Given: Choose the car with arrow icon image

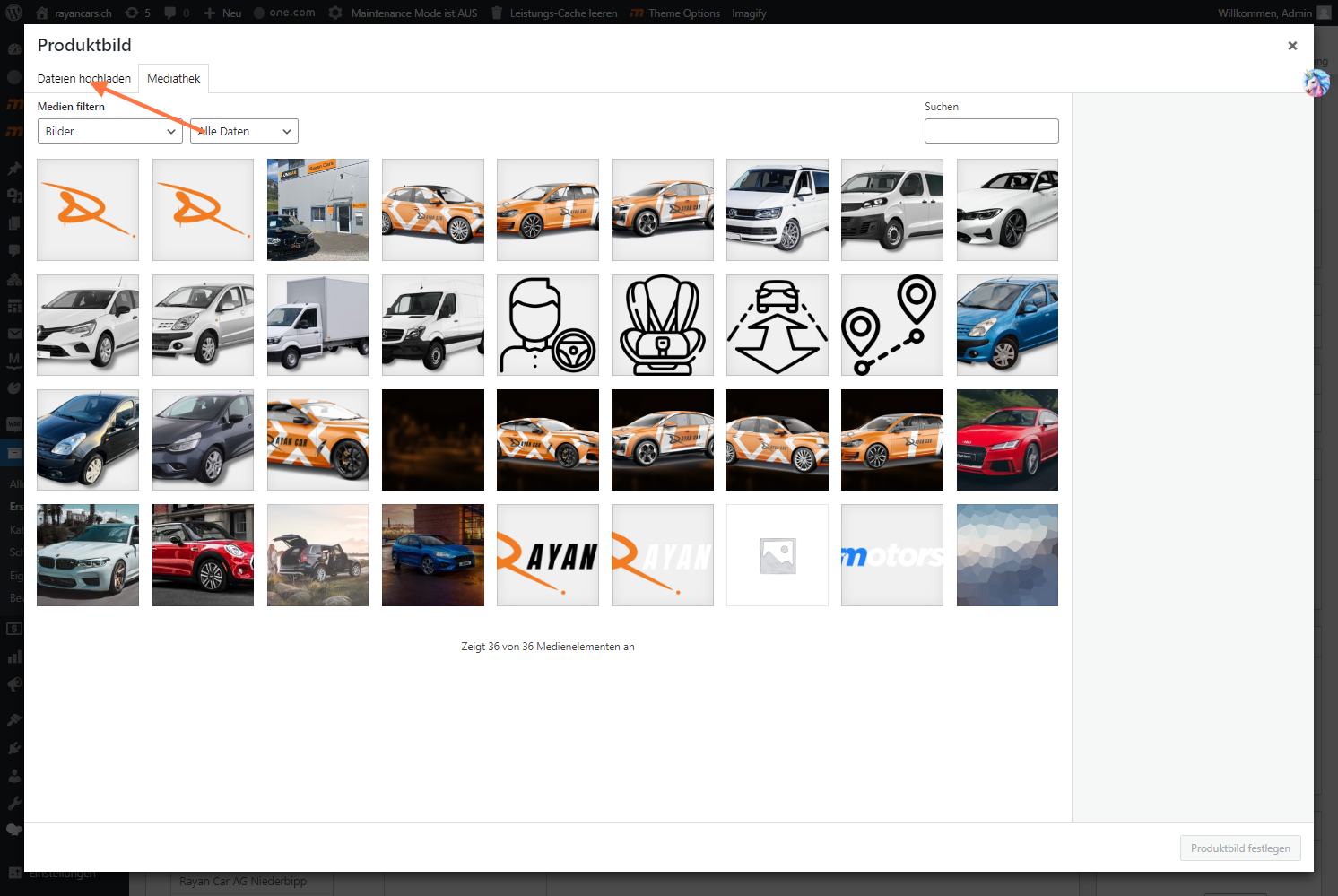Looking at the screenshot, I should (778, 325).
